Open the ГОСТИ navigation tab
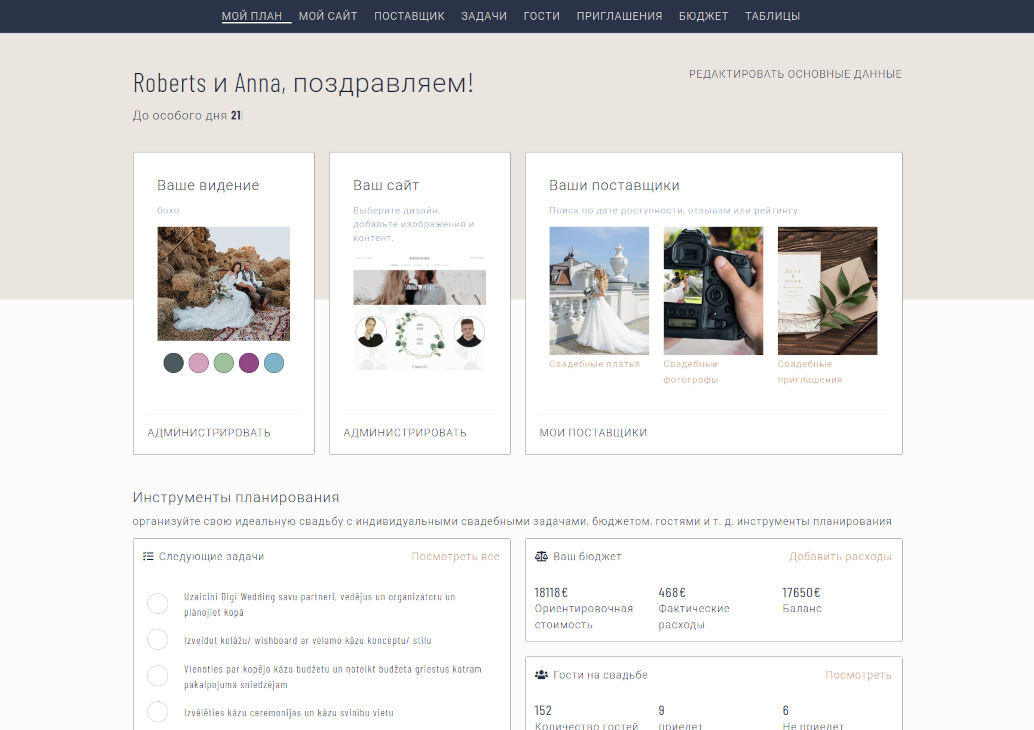 [x=541, y=16]
